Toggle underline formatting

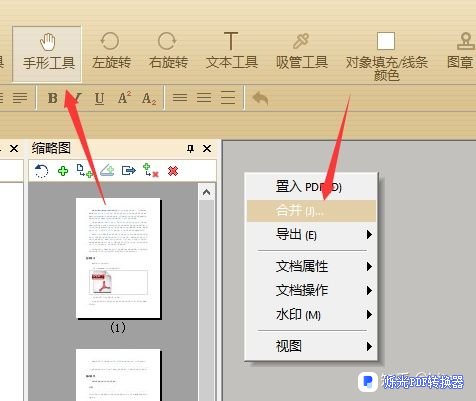[99, 98]
